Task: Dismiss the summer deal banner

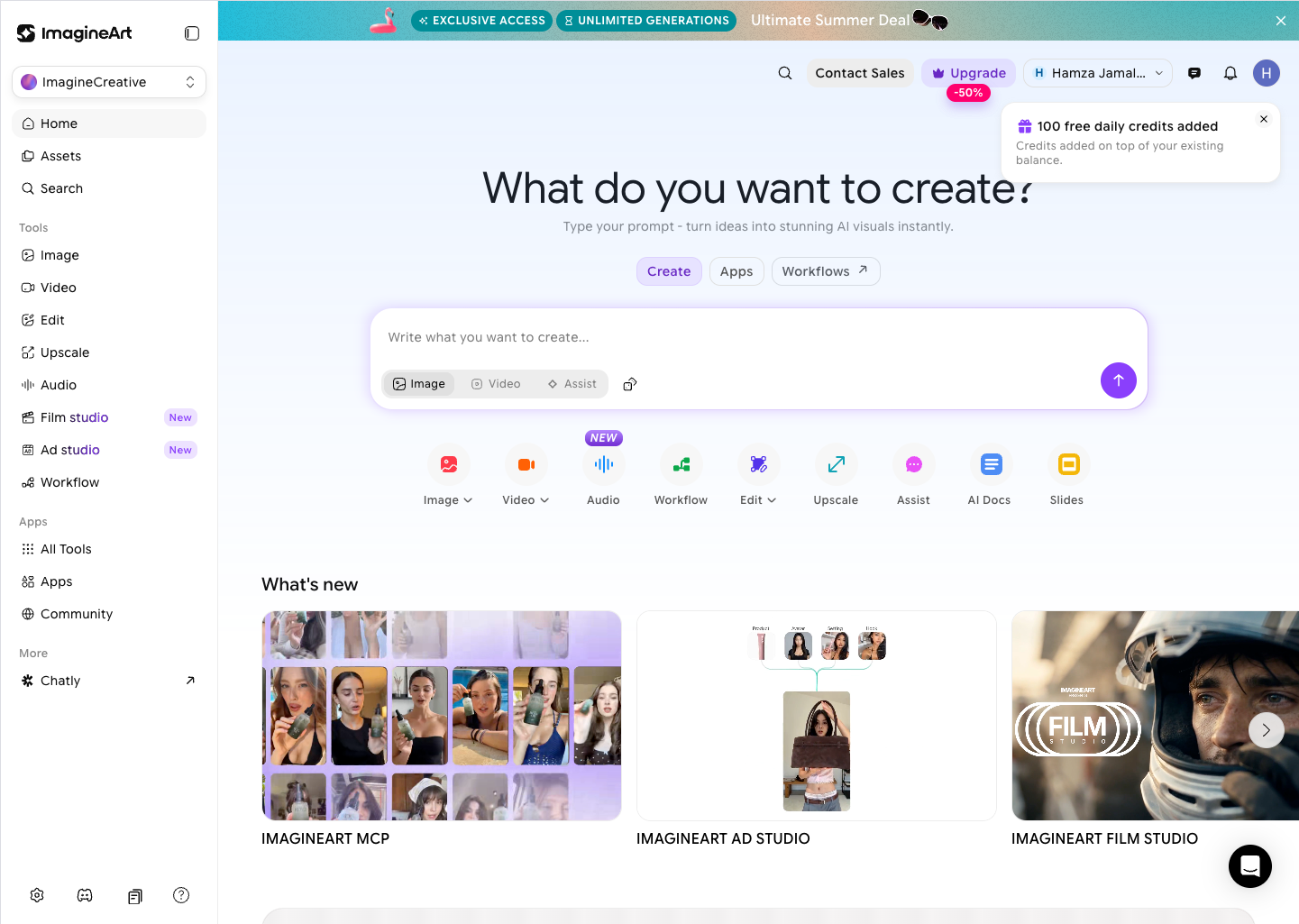Action: pyautogui.click(x=1281, y=21)
